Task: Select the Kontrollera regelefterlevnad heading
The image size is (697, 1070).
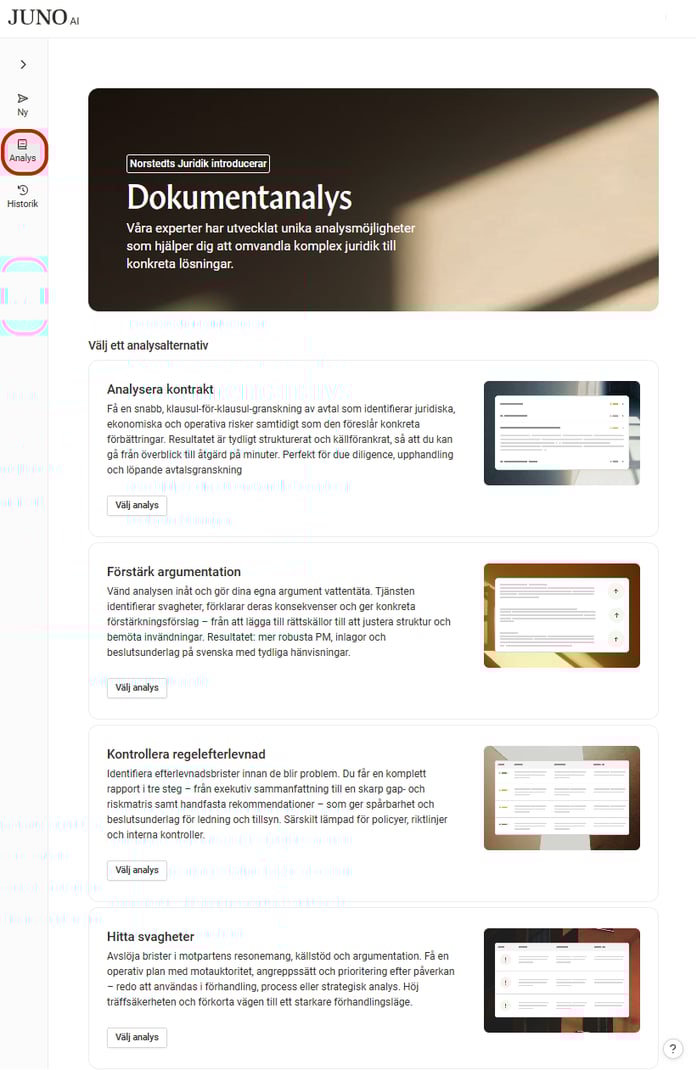Action: pos(186,754)
